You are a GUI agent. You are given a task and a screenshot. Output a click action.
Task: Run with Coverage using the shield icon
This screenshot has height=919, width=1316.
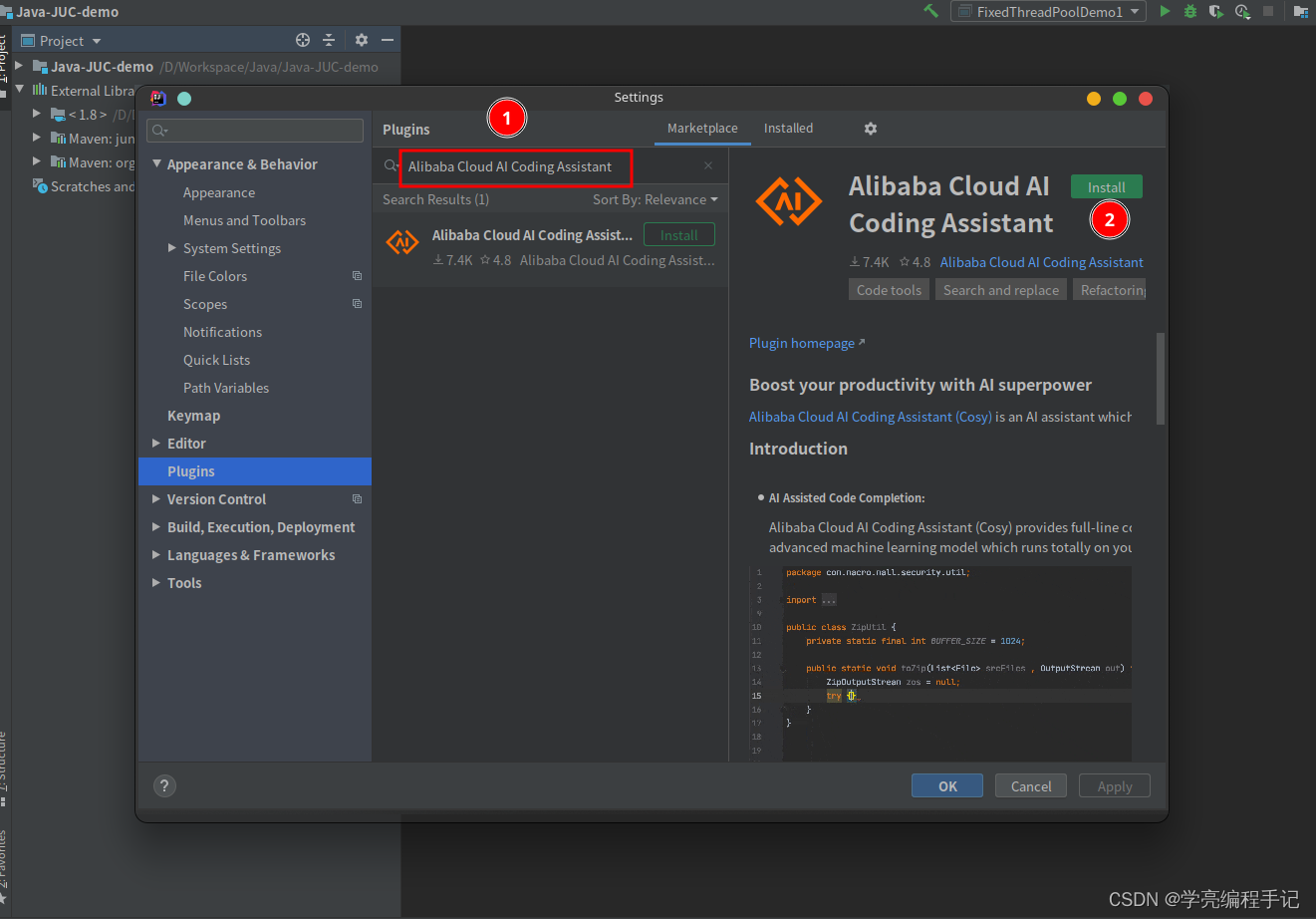point(1214,12)
